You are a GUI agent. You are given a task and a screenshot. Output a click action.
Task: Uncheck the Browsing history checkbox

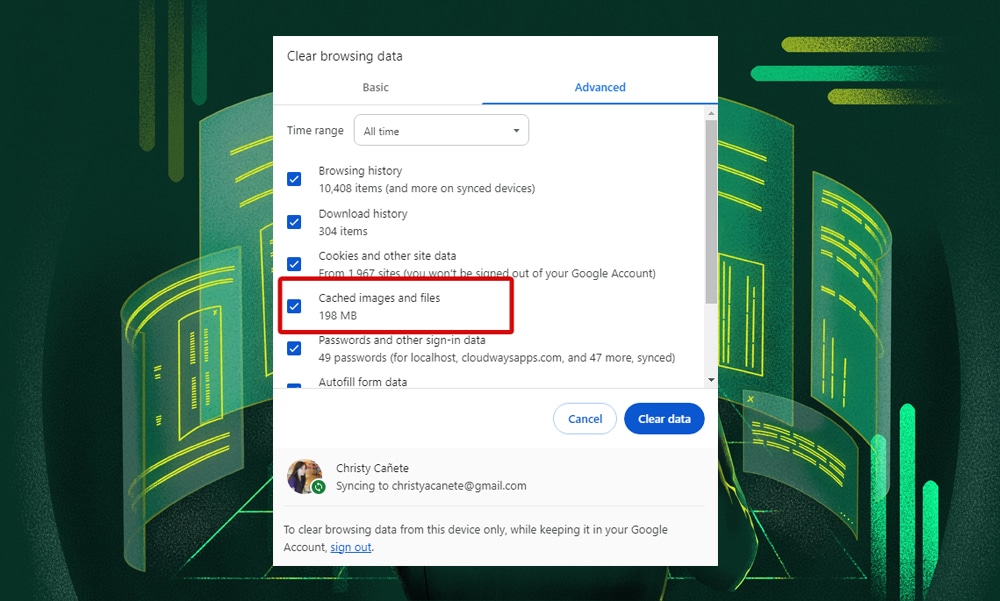click(x=294, y=179)
